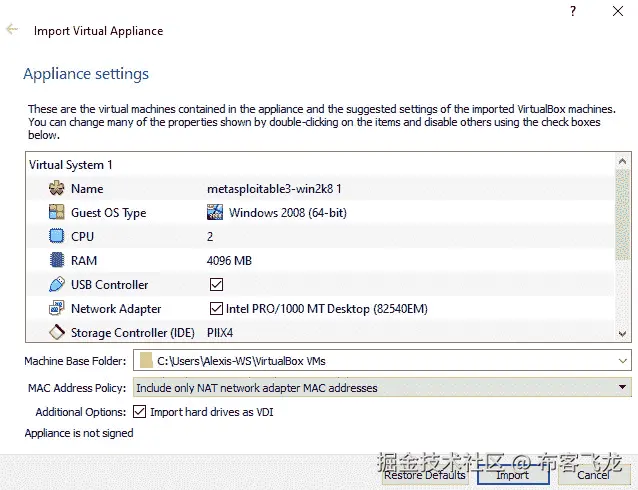Click the Guest OS Type label
Image resolution: width=638 pixels, height=490 pixels.
pyautogui.click(x=109, y=213)
